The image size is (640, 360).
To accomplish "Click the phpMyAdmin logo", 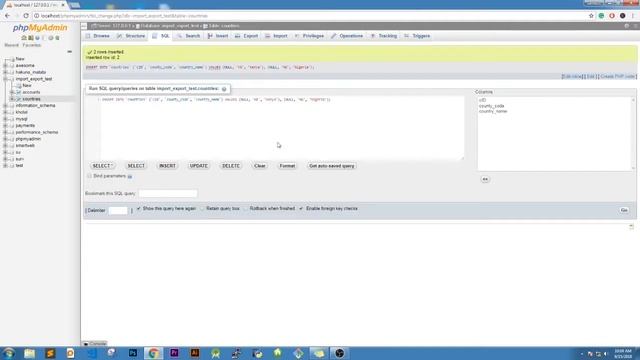I will 40,28.
